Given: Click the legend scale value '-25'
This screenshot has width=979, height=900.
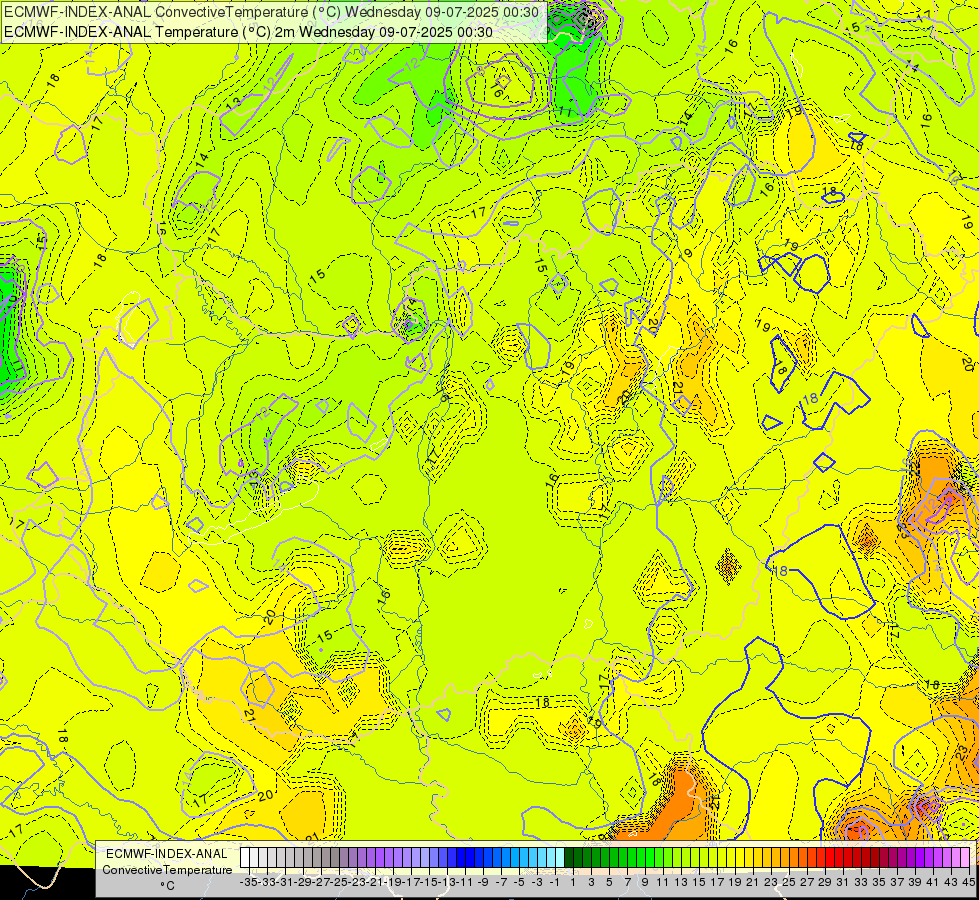Looking at the screenshot, I should [340, 882].
